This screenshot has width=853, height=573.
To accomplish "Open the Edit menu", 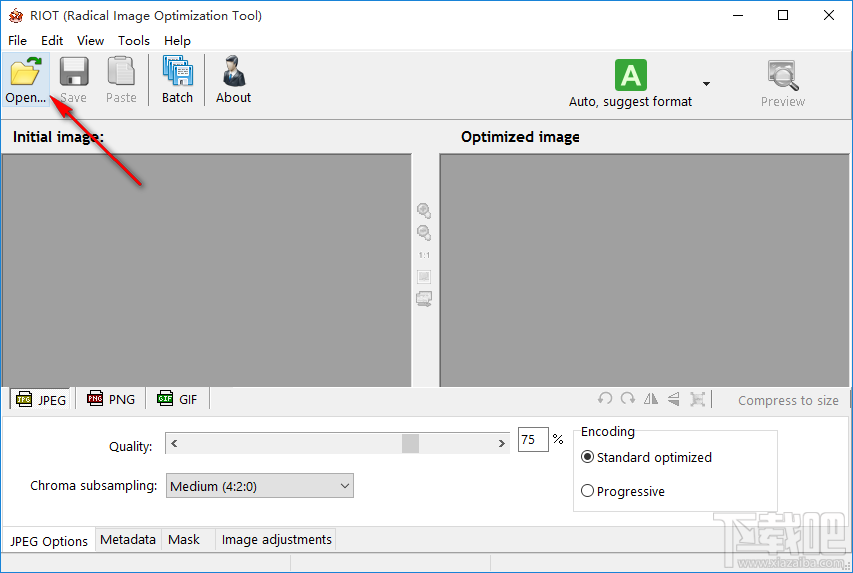I will coord(52,41).
